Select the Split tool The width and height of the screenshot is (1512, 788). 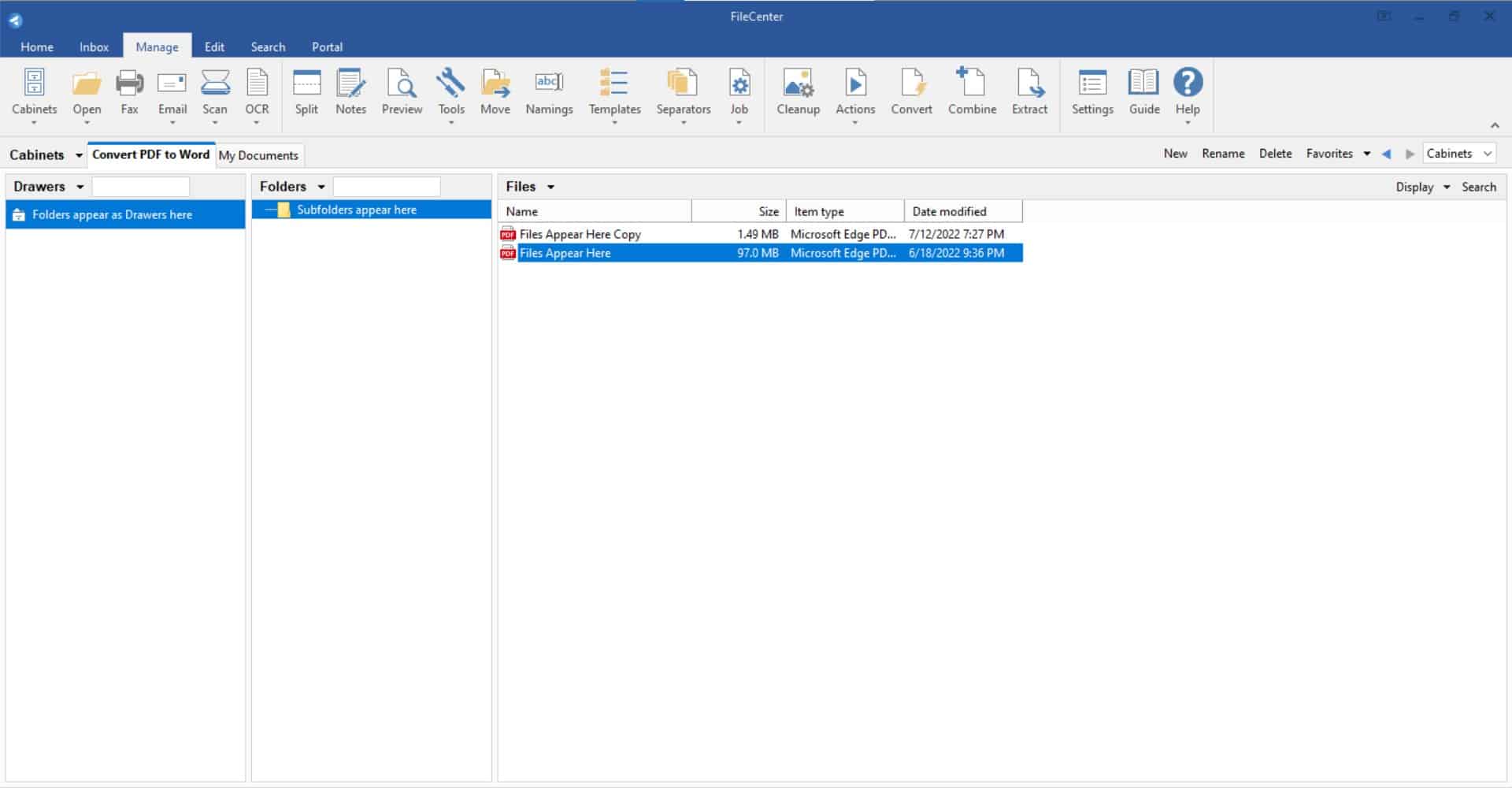(306, 93)
